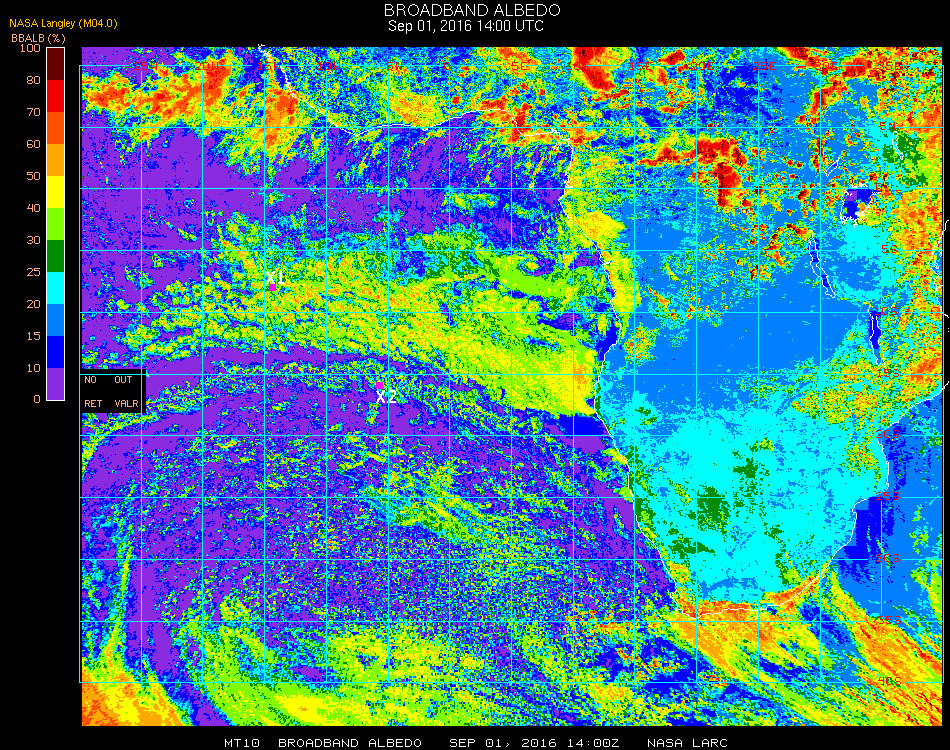Click the 'NO RET' legend box entry
The width and height of the screenshot is (950, 750).
click(93, 391)
